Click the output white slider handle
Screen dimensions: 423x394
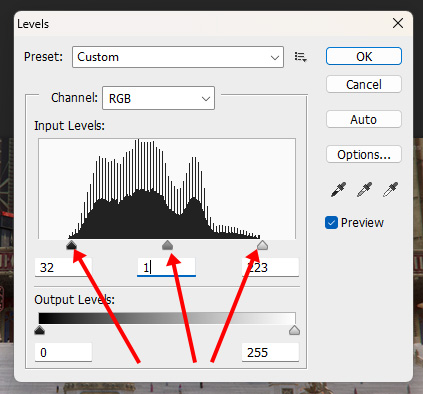[x=294, y=330]
